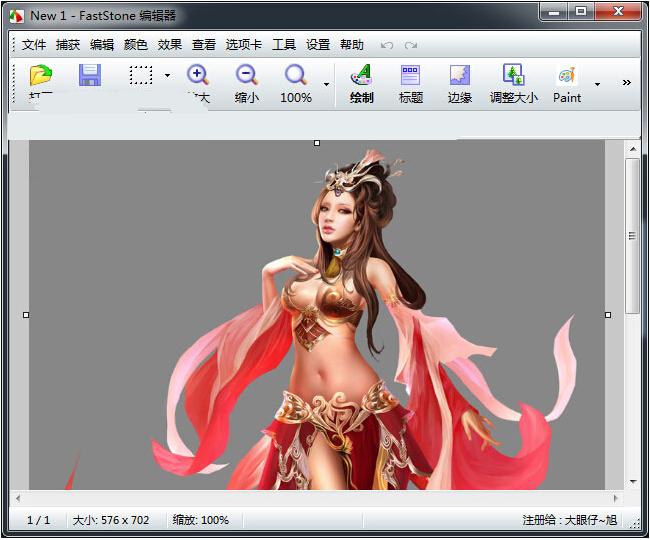This screenshot has width=650, height=540.
Task: Open the 绘制 draw tool
Action: click(x=361, y=76)
